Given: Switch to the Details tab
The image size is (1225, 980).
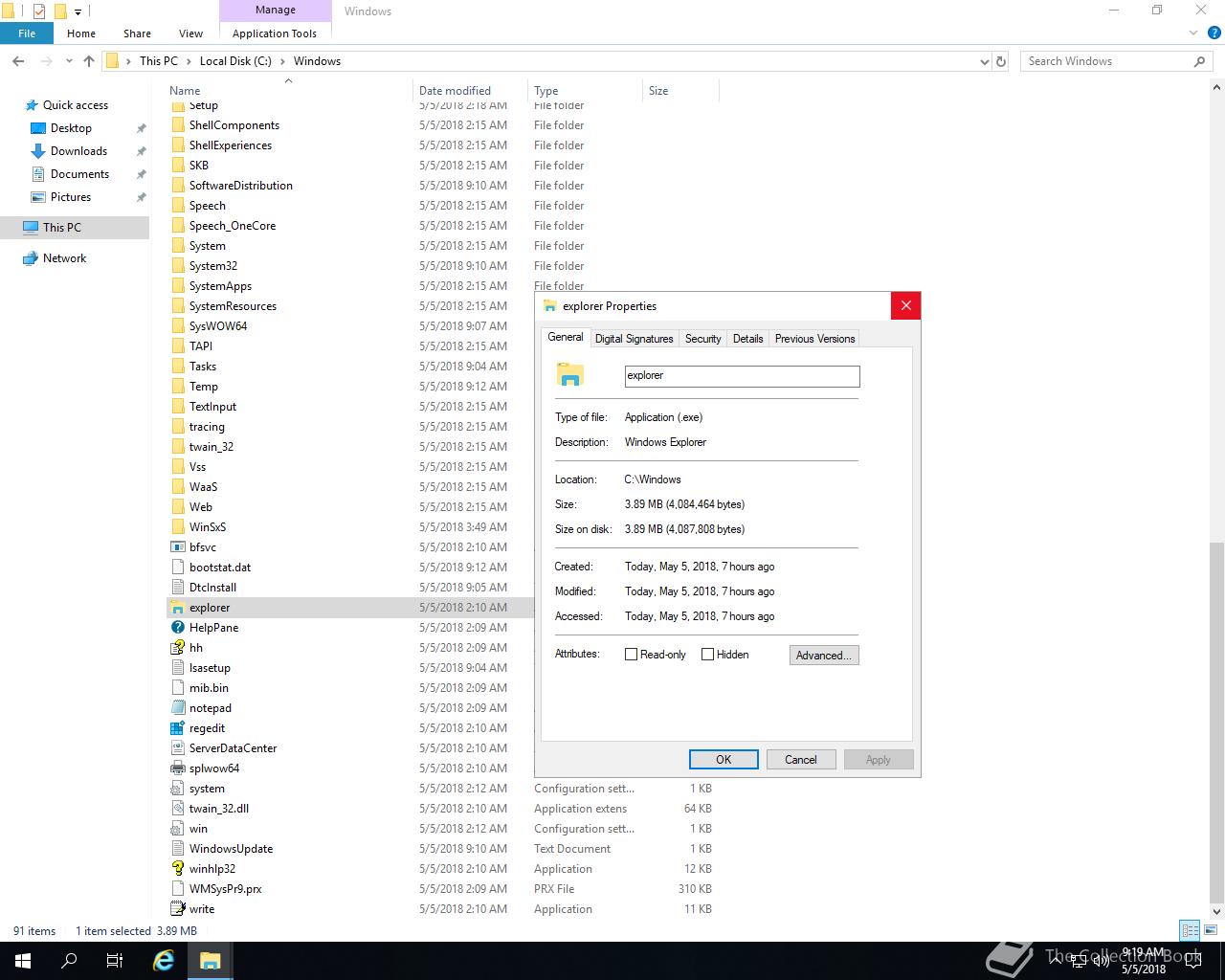Looking at the screenshot, I should tap(747, 339).
